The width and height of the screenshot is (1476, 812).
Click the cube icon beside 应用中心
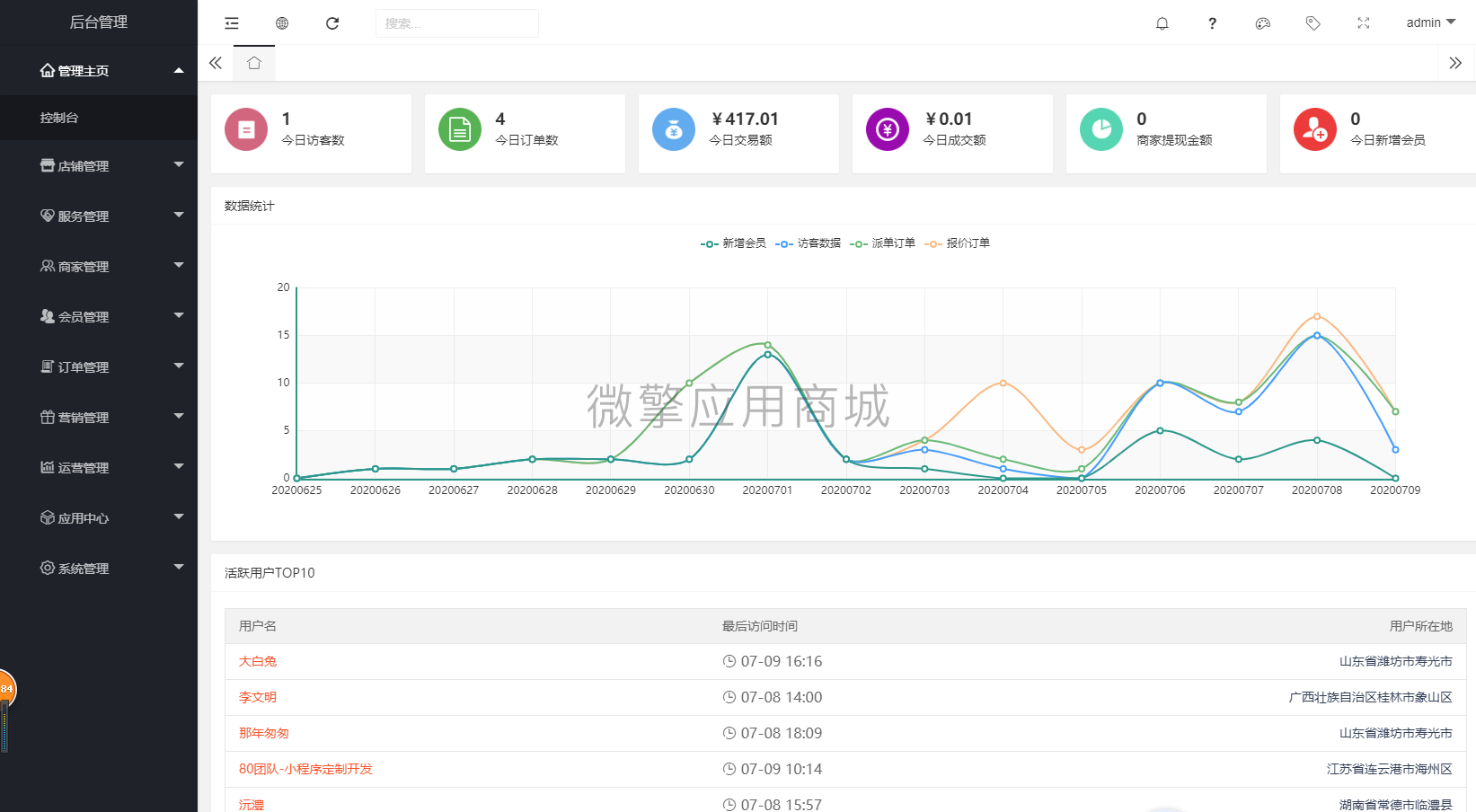48,517
